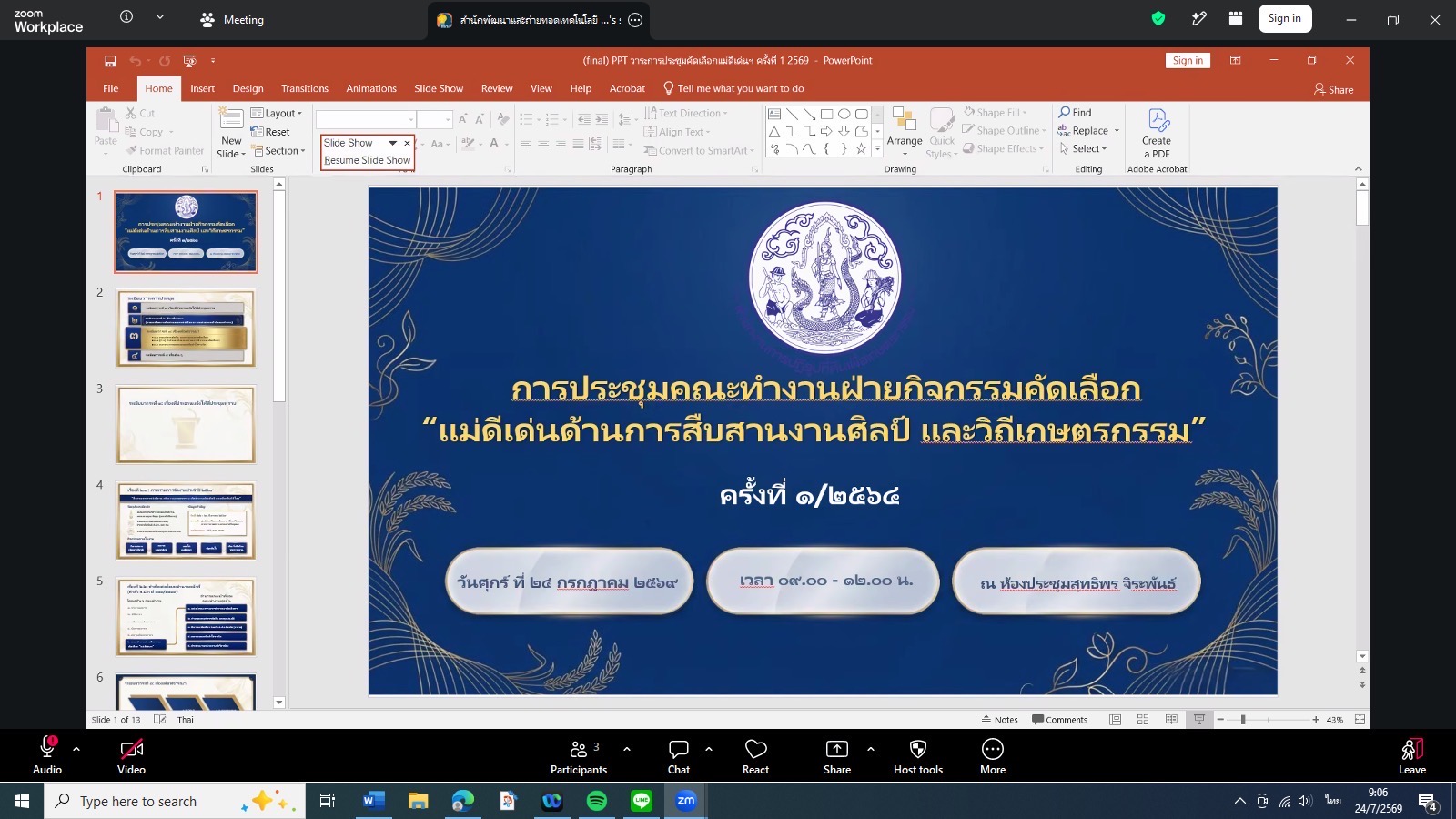Open the Layout dropdown
The image size is (1456, 819).
277,114
